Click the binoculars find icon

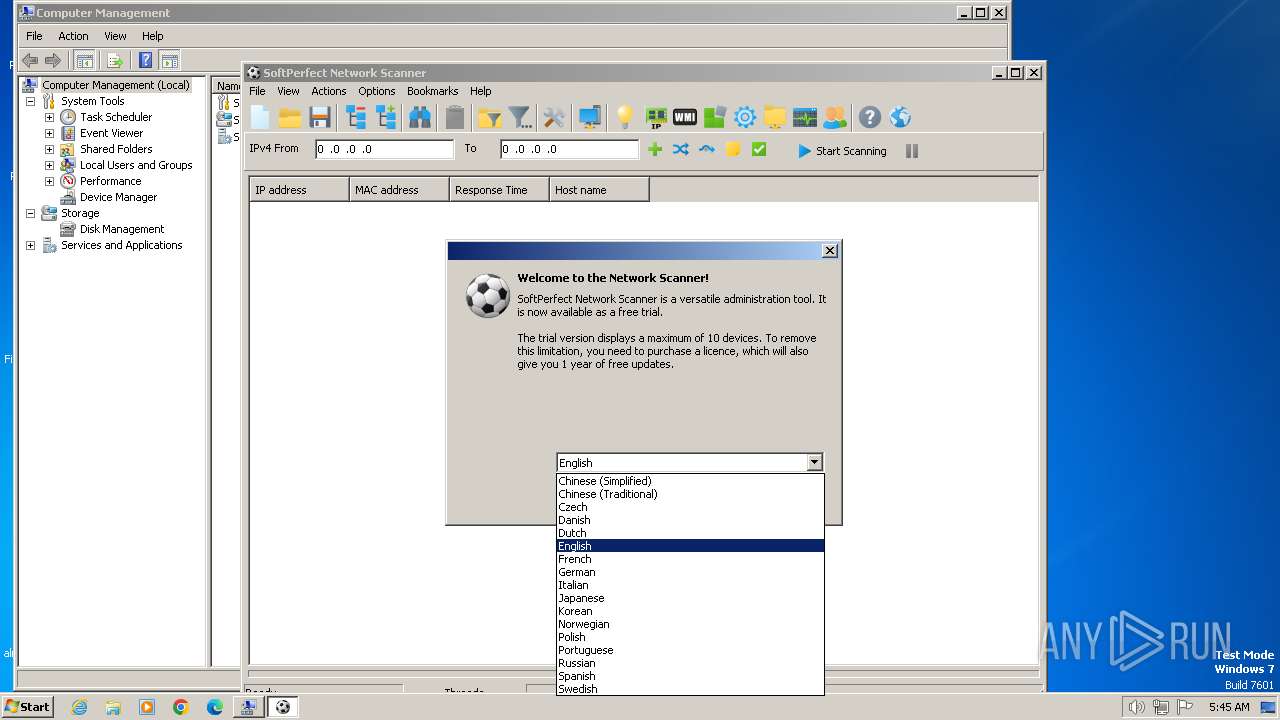point(420,118)
